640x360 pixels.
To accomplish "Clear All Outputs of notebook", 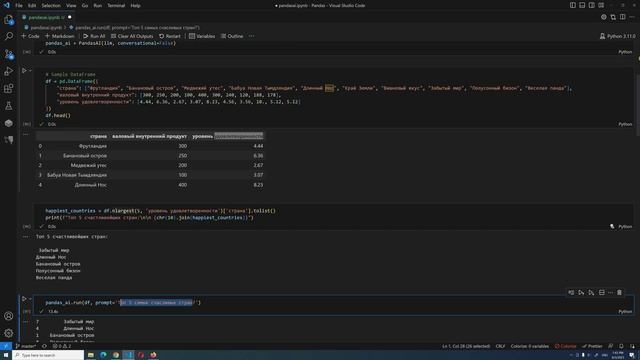I will click(x=132, y=36).
